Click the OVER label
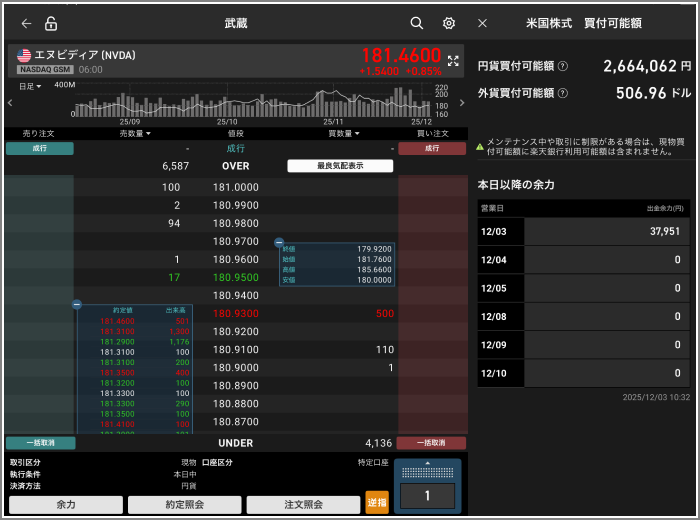The height and width of the screenshot is (520, 700). pos(236,166)
